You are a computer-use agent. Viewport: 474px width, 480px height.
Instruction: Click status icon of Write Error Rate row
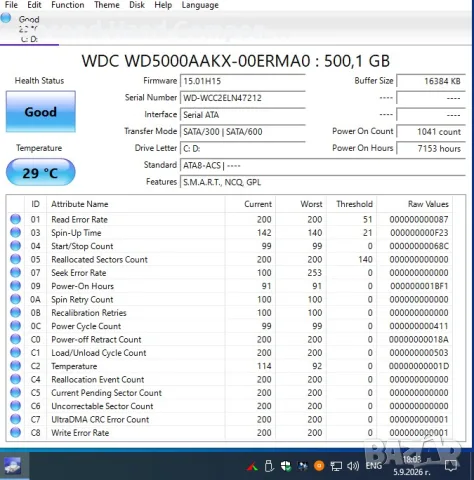15,432
